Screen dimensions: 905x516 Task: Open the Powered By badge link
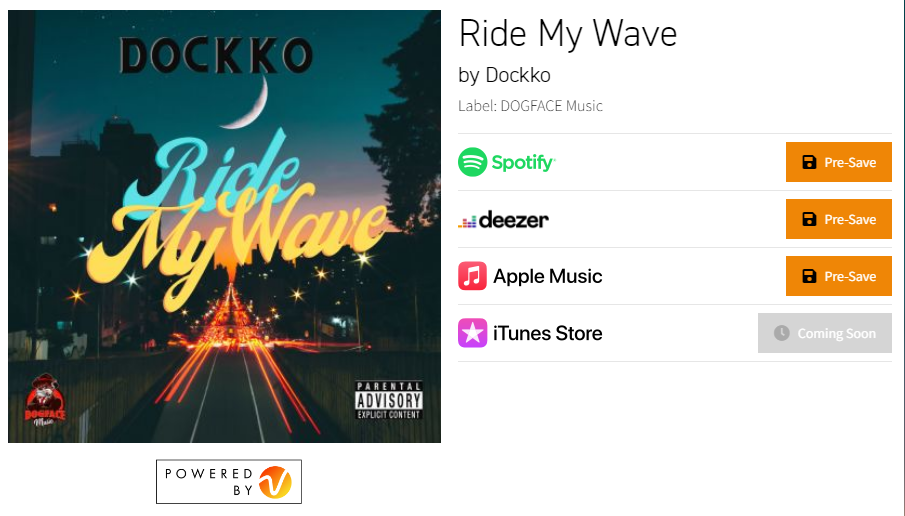point(229,482)
